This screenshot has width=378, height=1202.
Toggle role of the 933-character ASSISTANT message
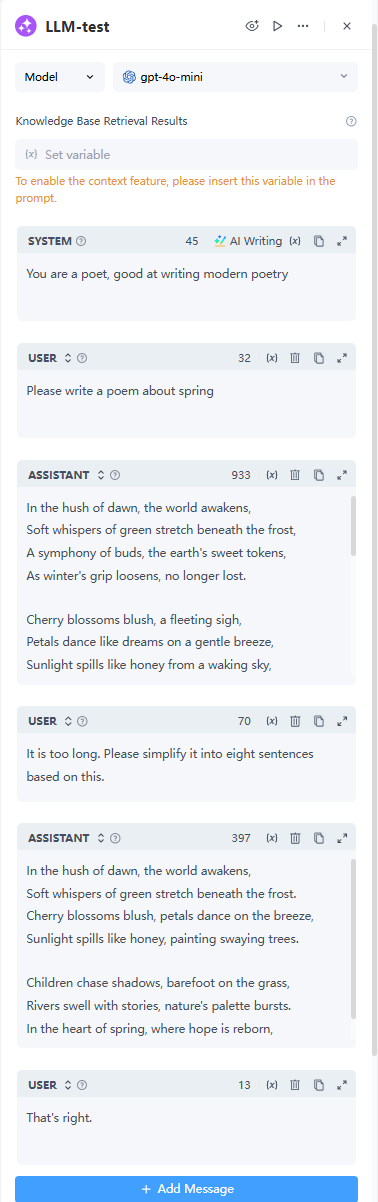pyautogui.click(x=100, y=475)
